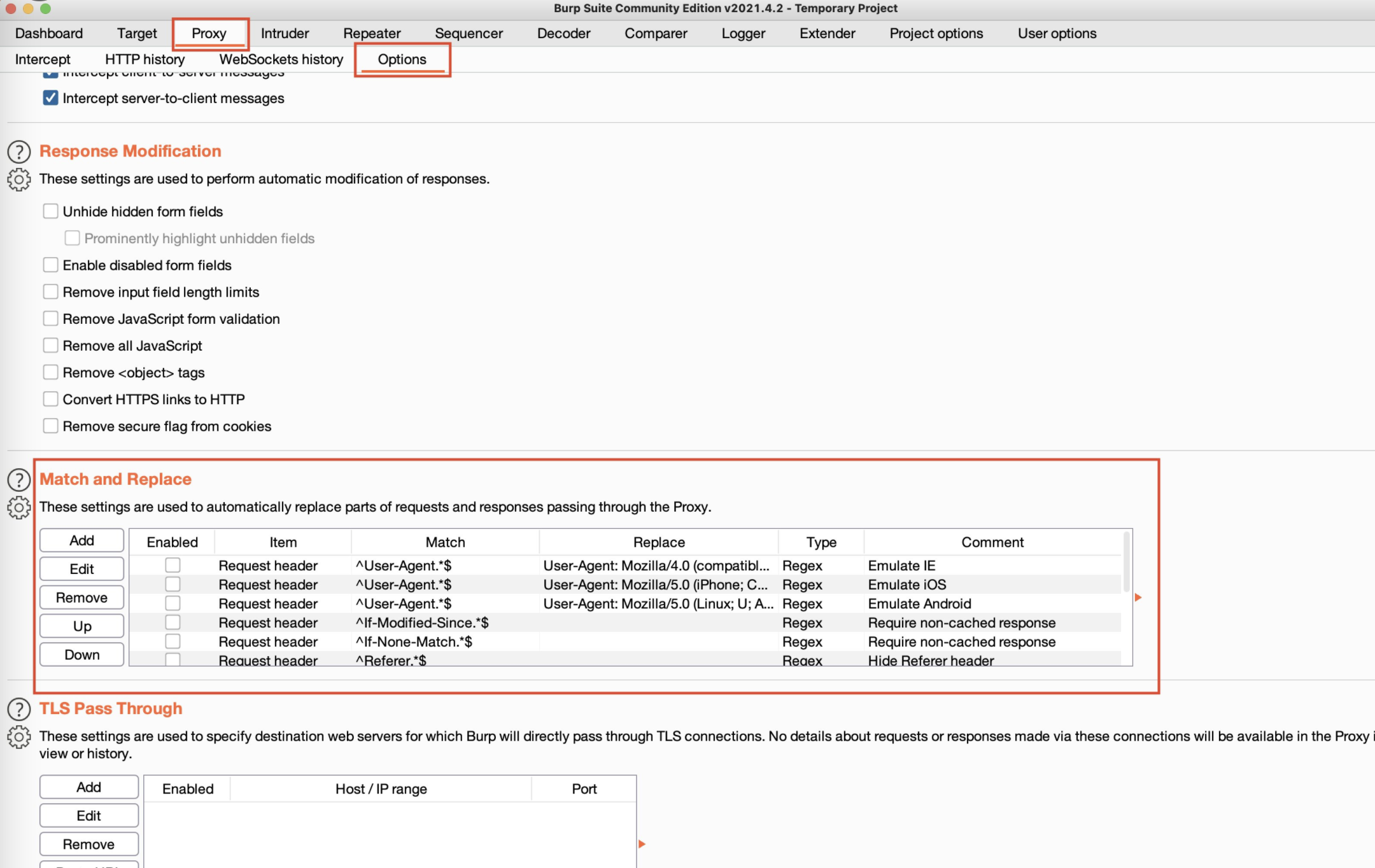Enable Unhide hidden form fields
The image size is (1375, 868).
point(50,211)
